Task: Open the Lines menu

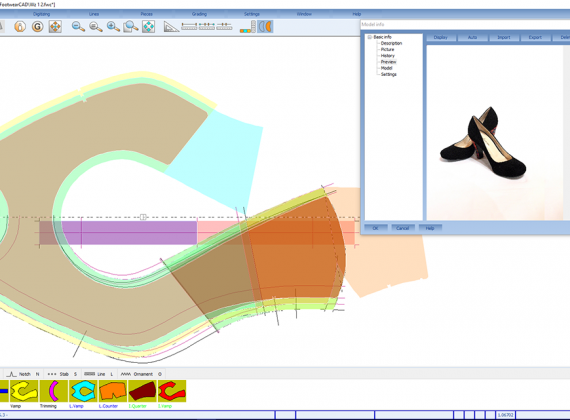Action: pyautogui.click(x=94, y=14)
